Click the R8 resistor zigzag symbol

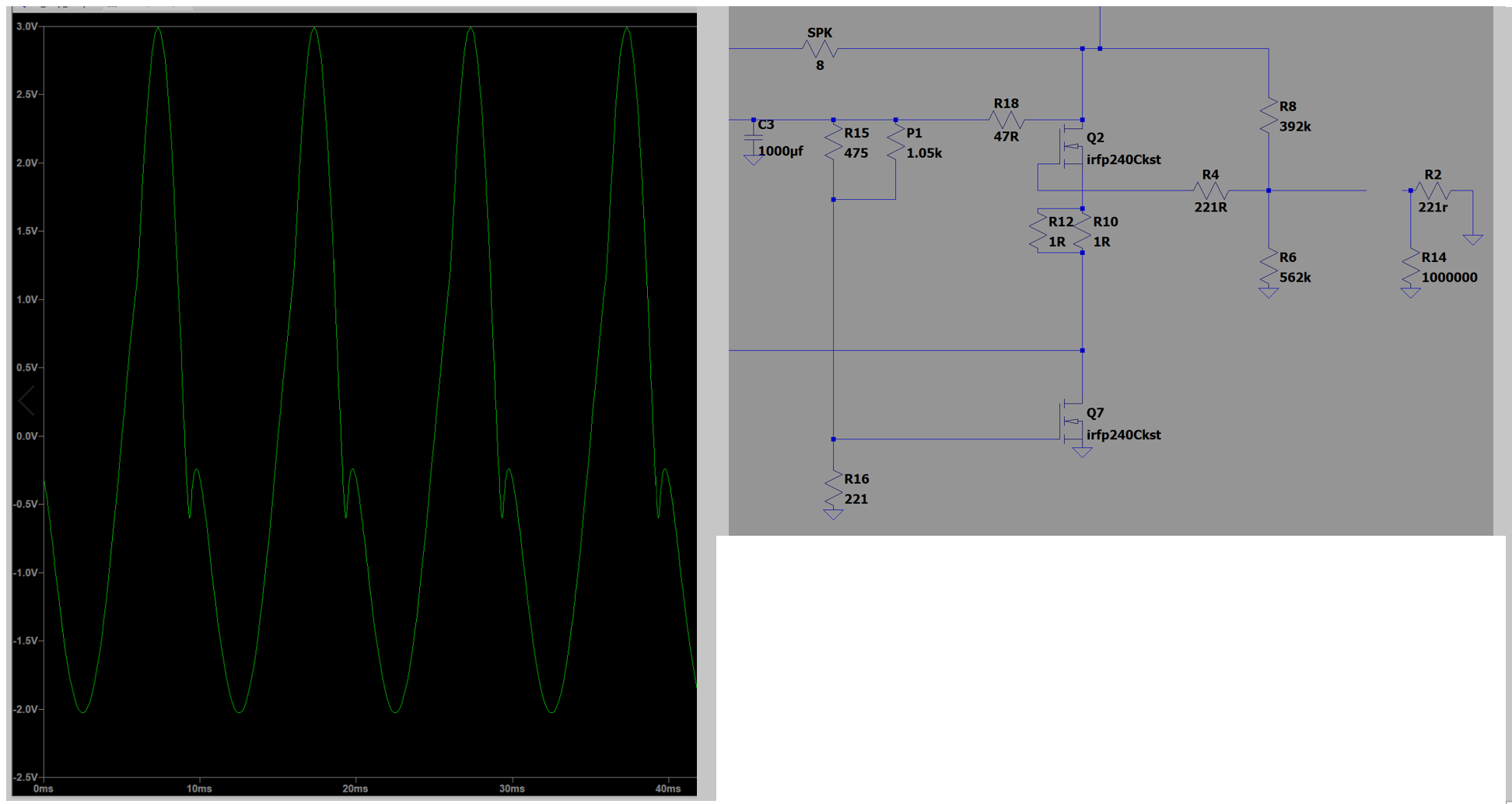click(1269, 117)
